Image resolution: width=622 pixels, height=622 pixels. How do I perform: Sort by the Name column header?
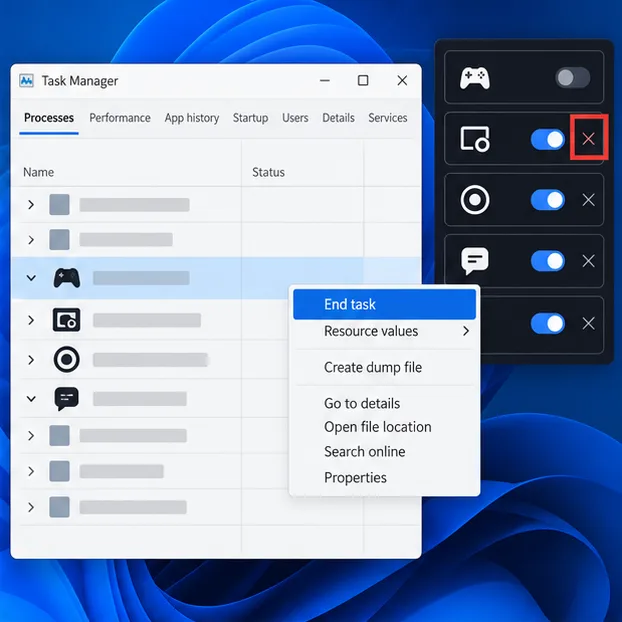[38, 172]
